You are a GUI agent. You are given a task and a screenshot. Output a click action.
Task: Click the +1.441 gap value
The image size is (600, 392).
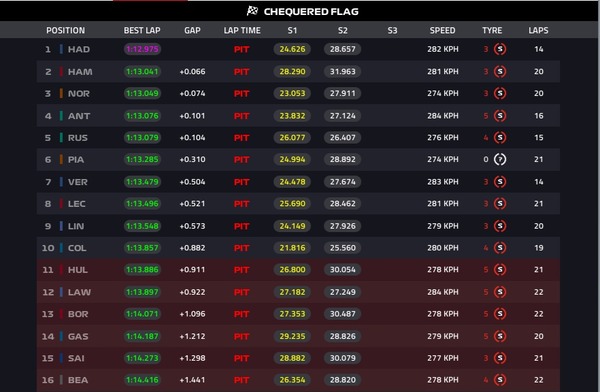click(x=192, y=380)
